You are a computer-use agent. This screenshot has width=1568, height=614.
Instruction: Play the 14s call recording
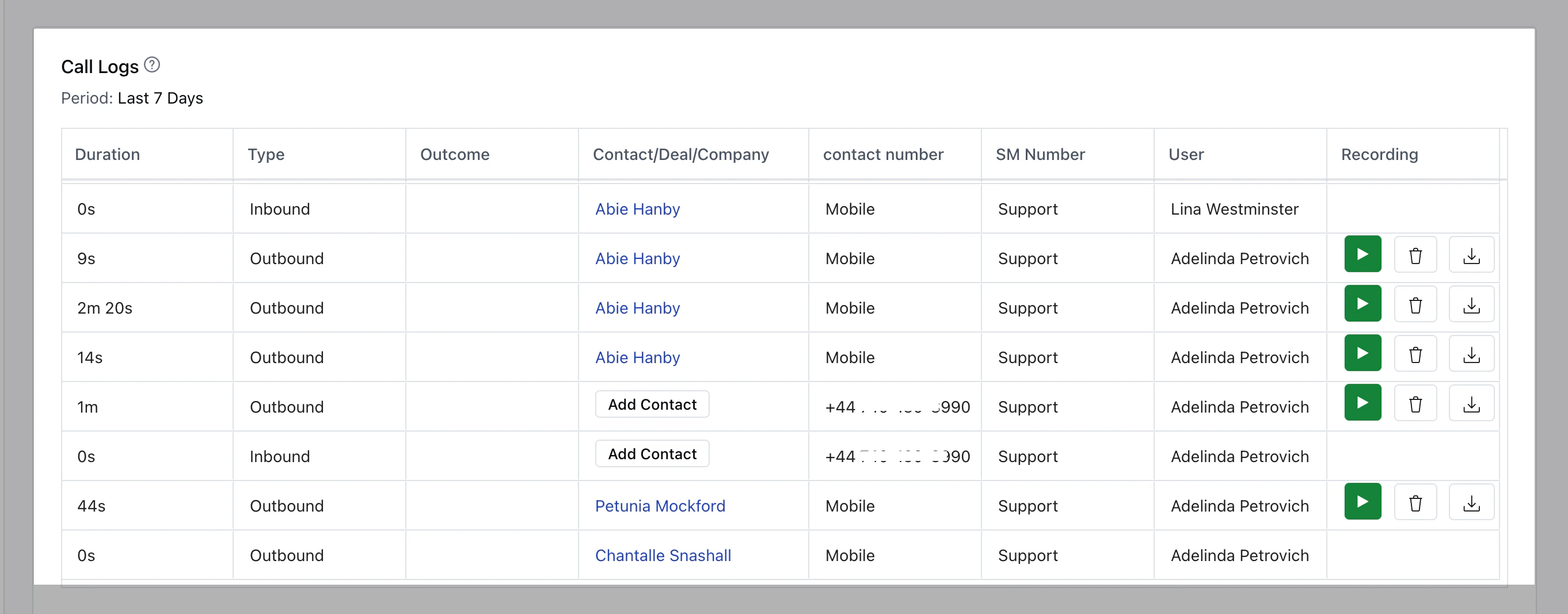pyautogui.click(x=1363, y=353)
